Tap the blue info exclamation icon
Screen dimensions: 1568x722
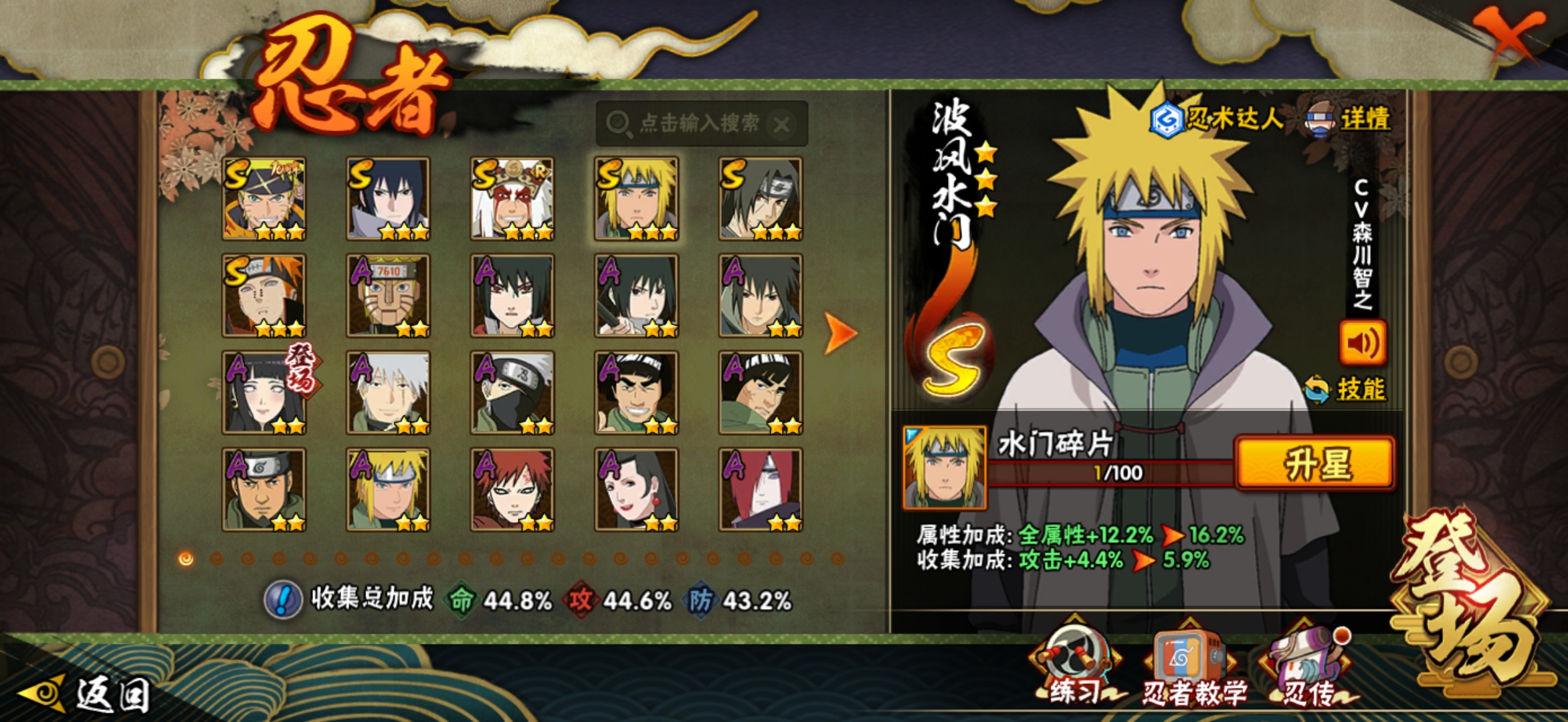[x=282, y=600]
